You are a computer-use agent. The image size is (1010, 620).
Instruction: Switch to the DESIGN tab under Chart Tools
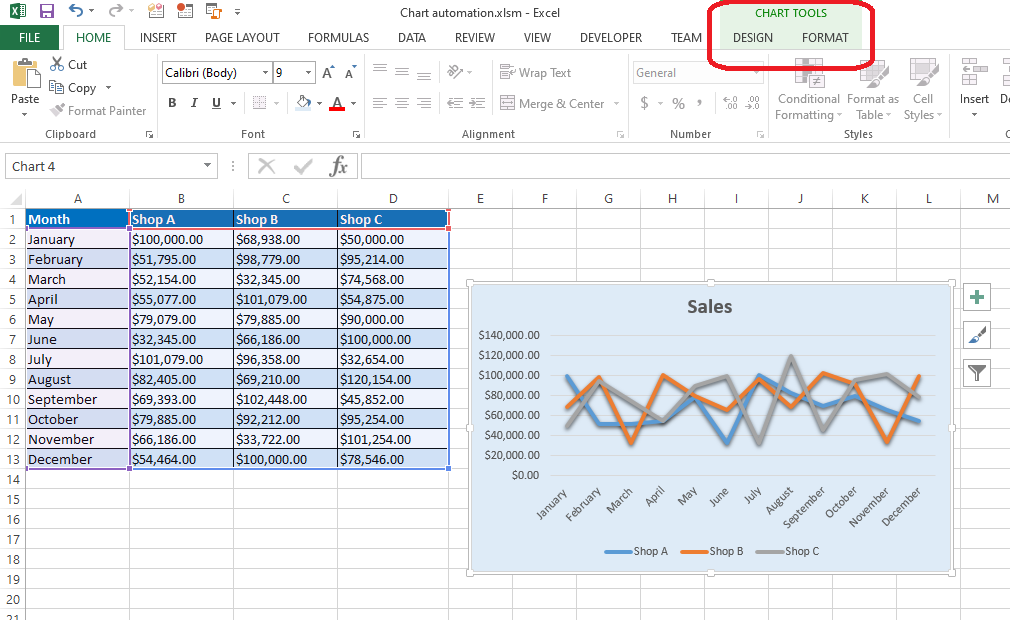[x=752, y=37]
